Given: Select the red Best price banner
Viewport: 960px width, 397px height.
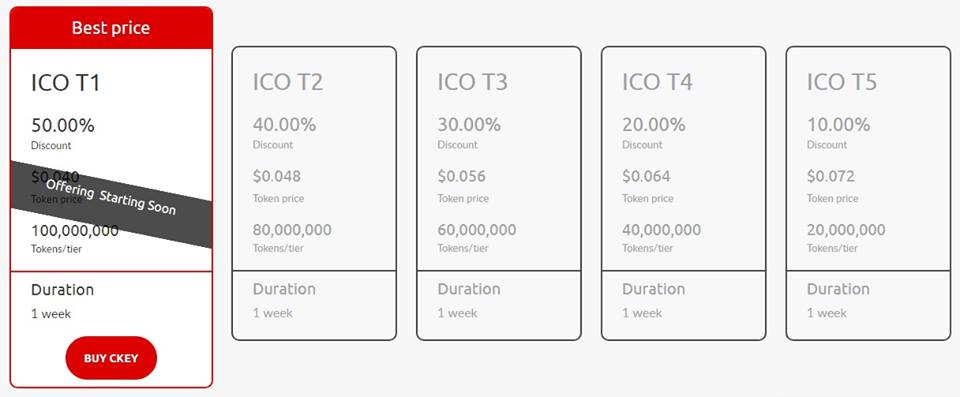Looking at the screenshot, I should (111, 28).
